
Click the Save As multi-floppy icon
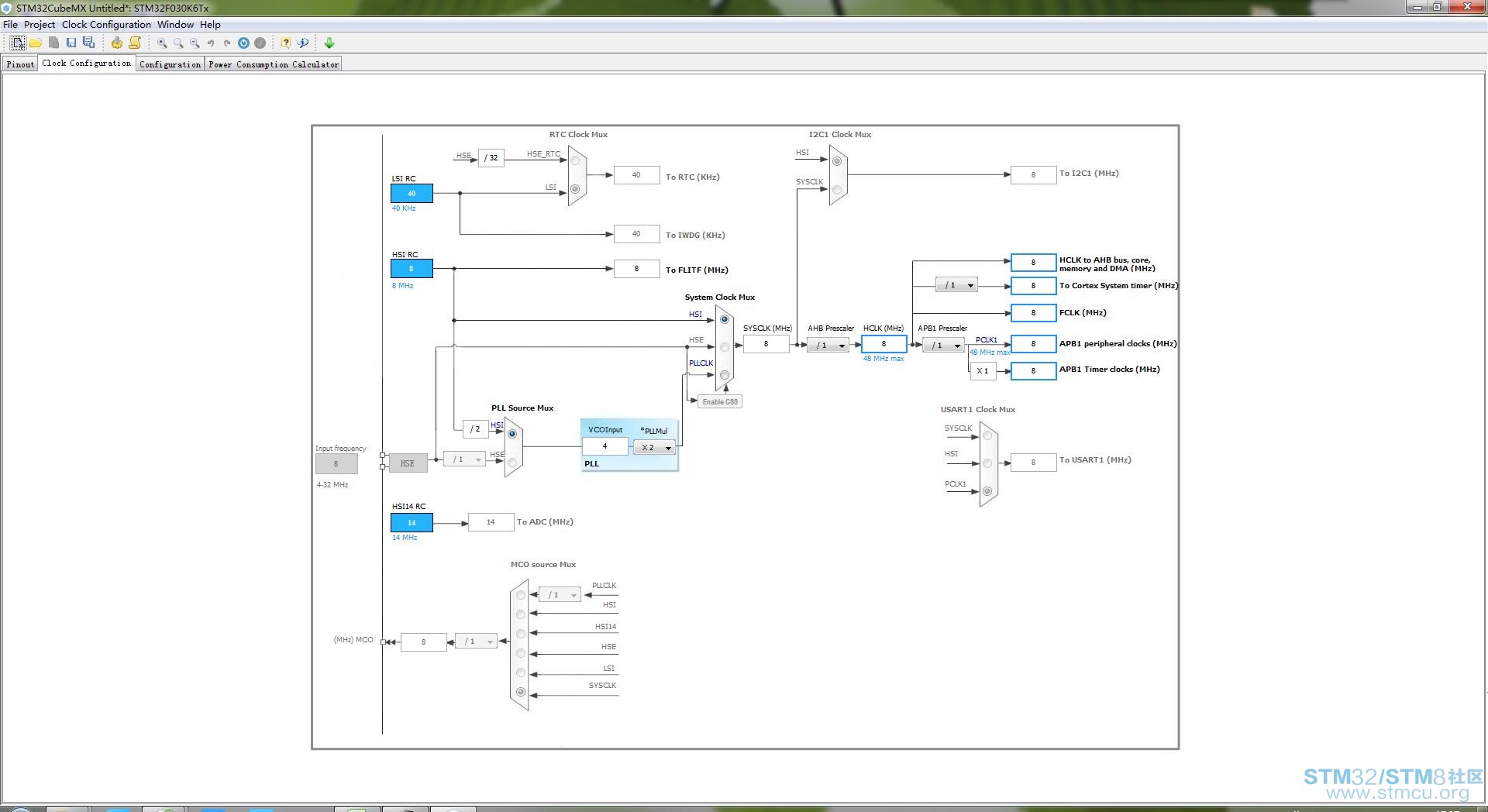click(x=89, y=43)
